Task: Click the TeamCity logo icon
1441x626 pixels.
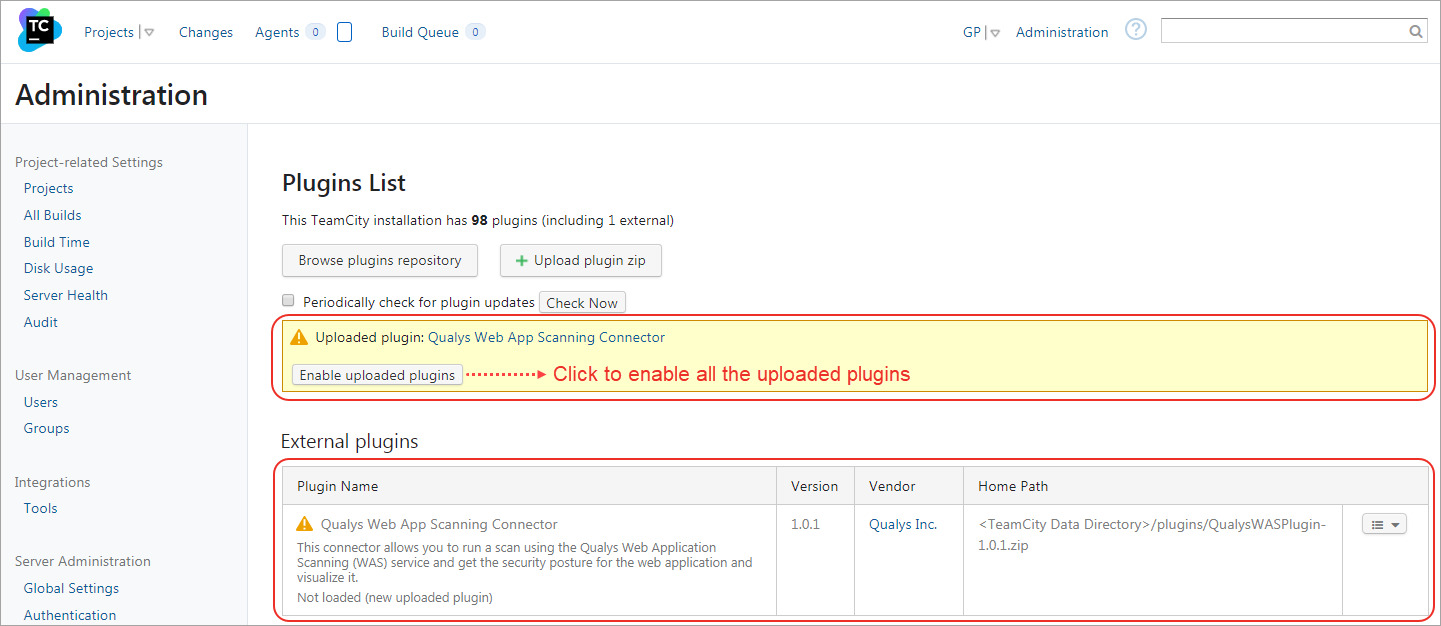Action: [39, 30]
